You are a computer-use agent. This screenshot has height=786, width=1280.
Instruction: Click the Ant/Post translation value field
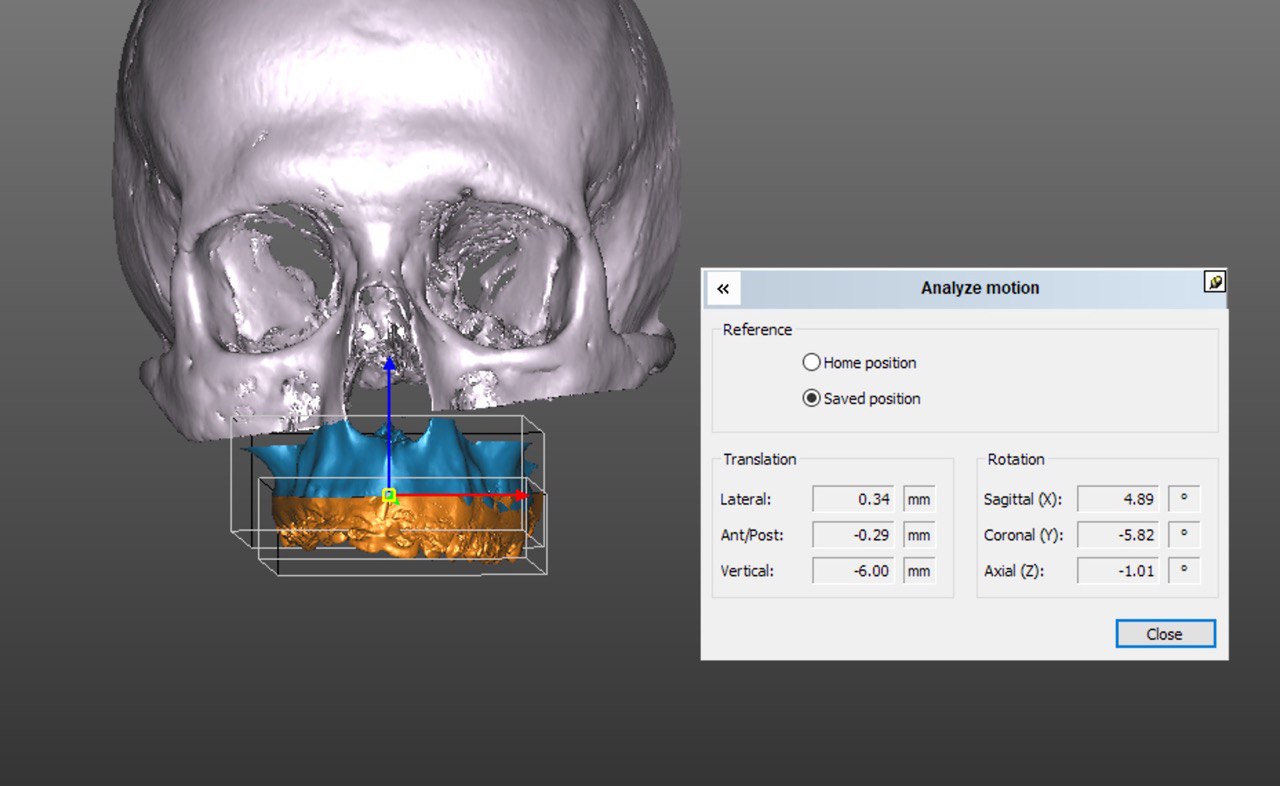[853, 535]
